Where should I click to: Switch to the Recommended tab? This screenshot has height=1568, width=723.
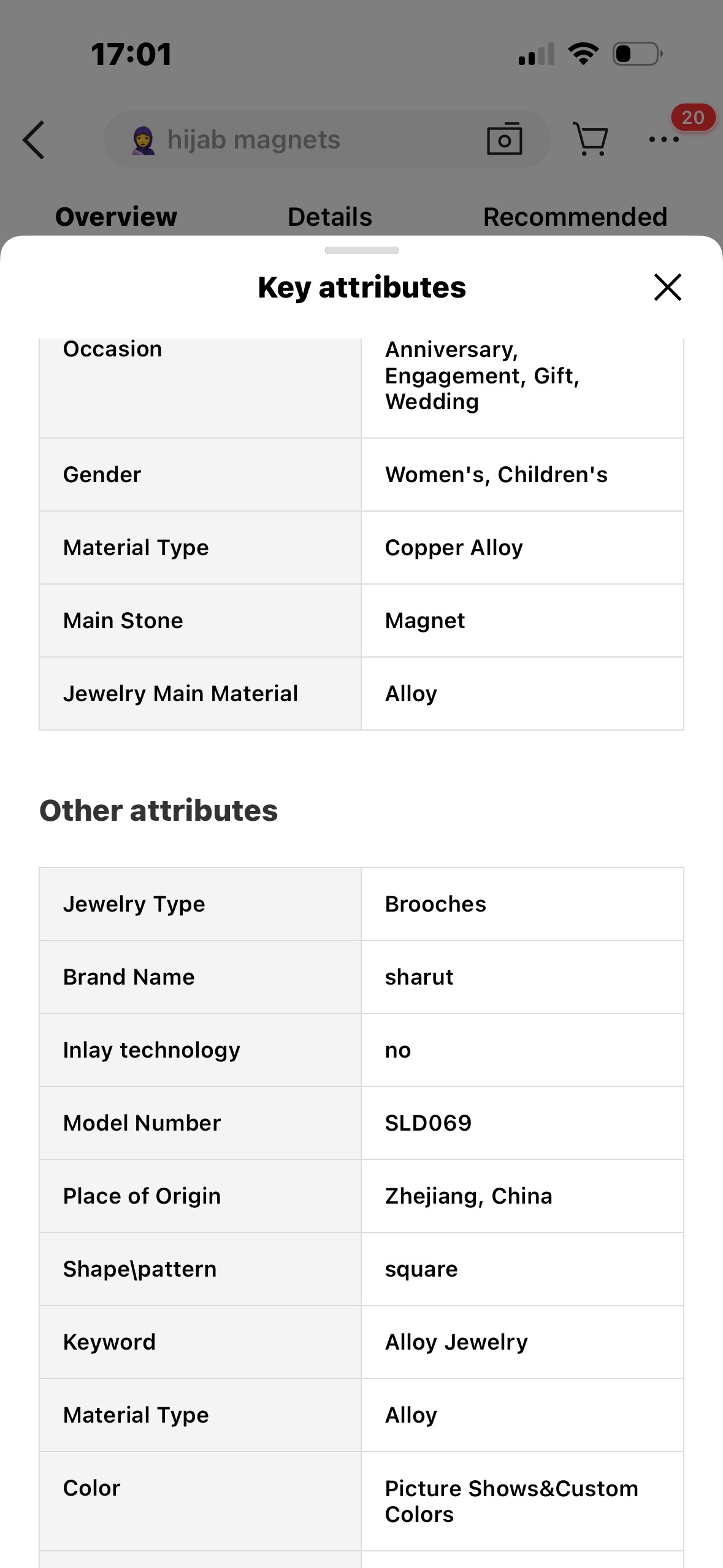[x=575, y=217]
